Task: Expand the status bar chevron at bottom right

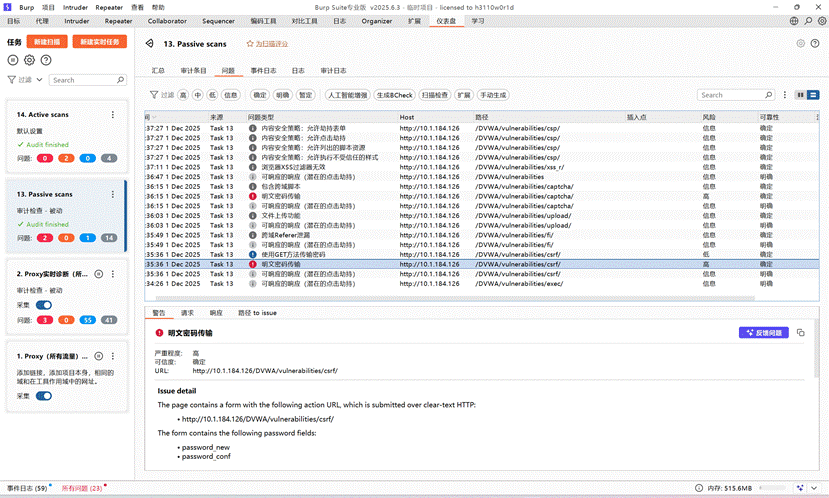Action: pos(814,488)
